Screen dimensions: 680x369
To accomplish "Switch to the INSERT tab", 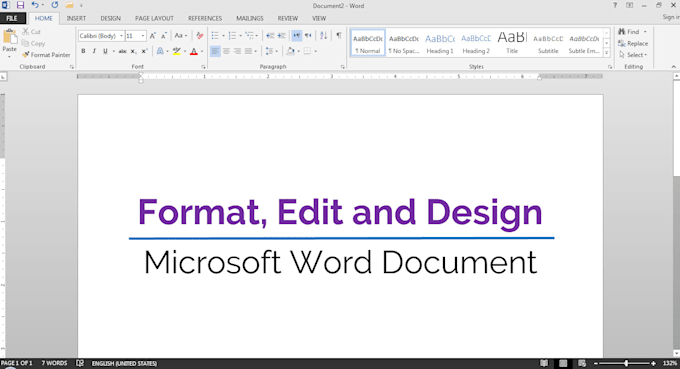I will click(x=76, y=18).
